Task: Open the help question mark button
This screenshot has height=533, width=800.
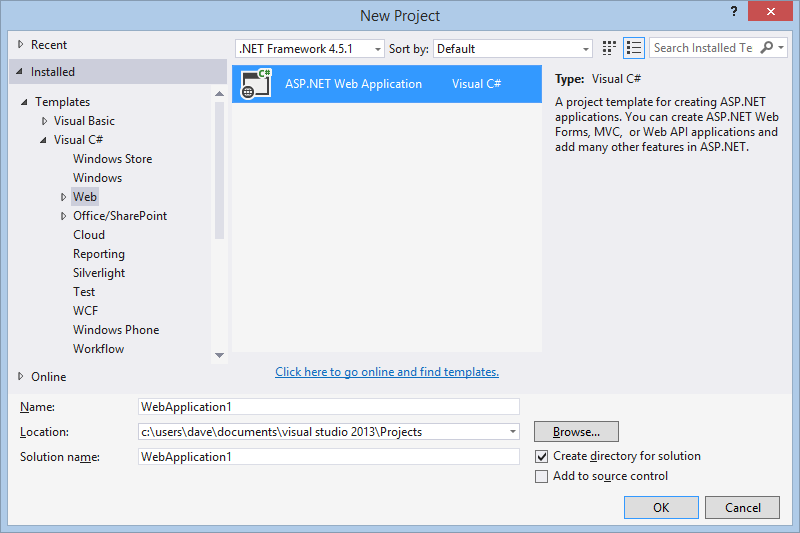Action: [x=734, y=11]
